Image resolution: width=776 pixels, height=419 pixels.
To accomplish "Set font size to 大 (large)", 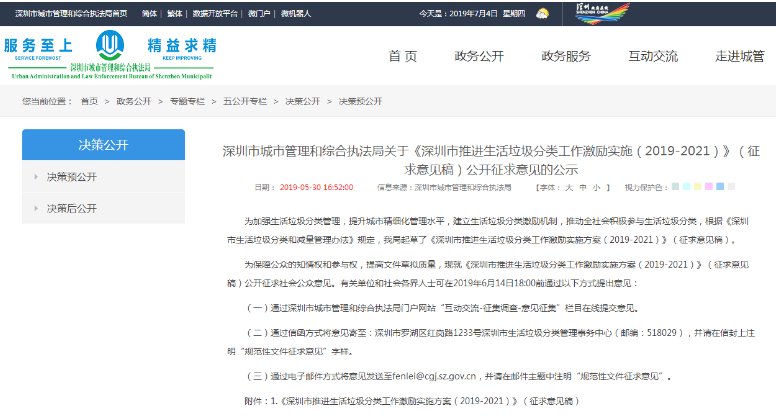I will [570, 187].
